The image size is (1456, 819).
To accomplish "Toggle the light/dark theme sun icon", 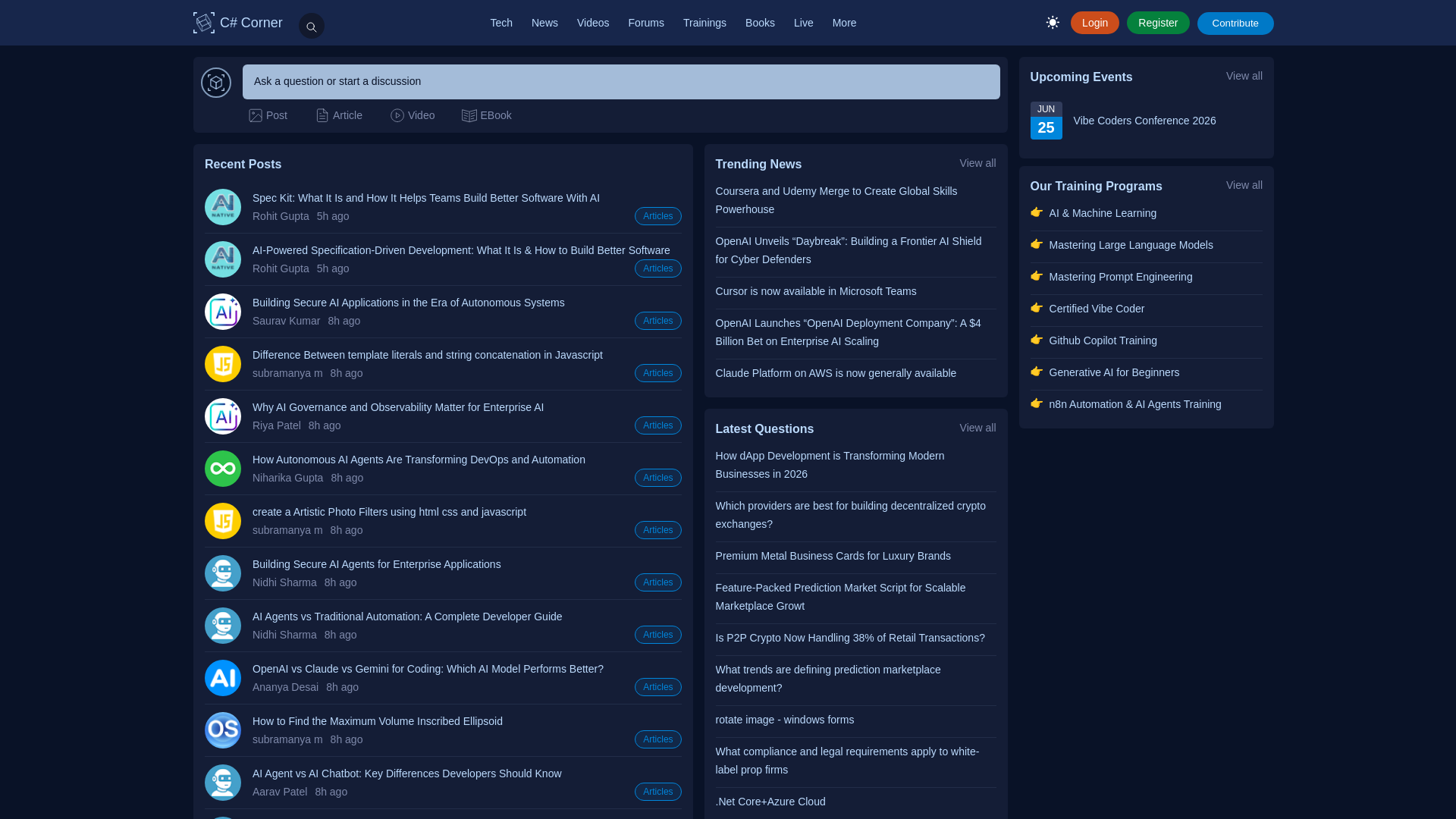I will 1053,23.
